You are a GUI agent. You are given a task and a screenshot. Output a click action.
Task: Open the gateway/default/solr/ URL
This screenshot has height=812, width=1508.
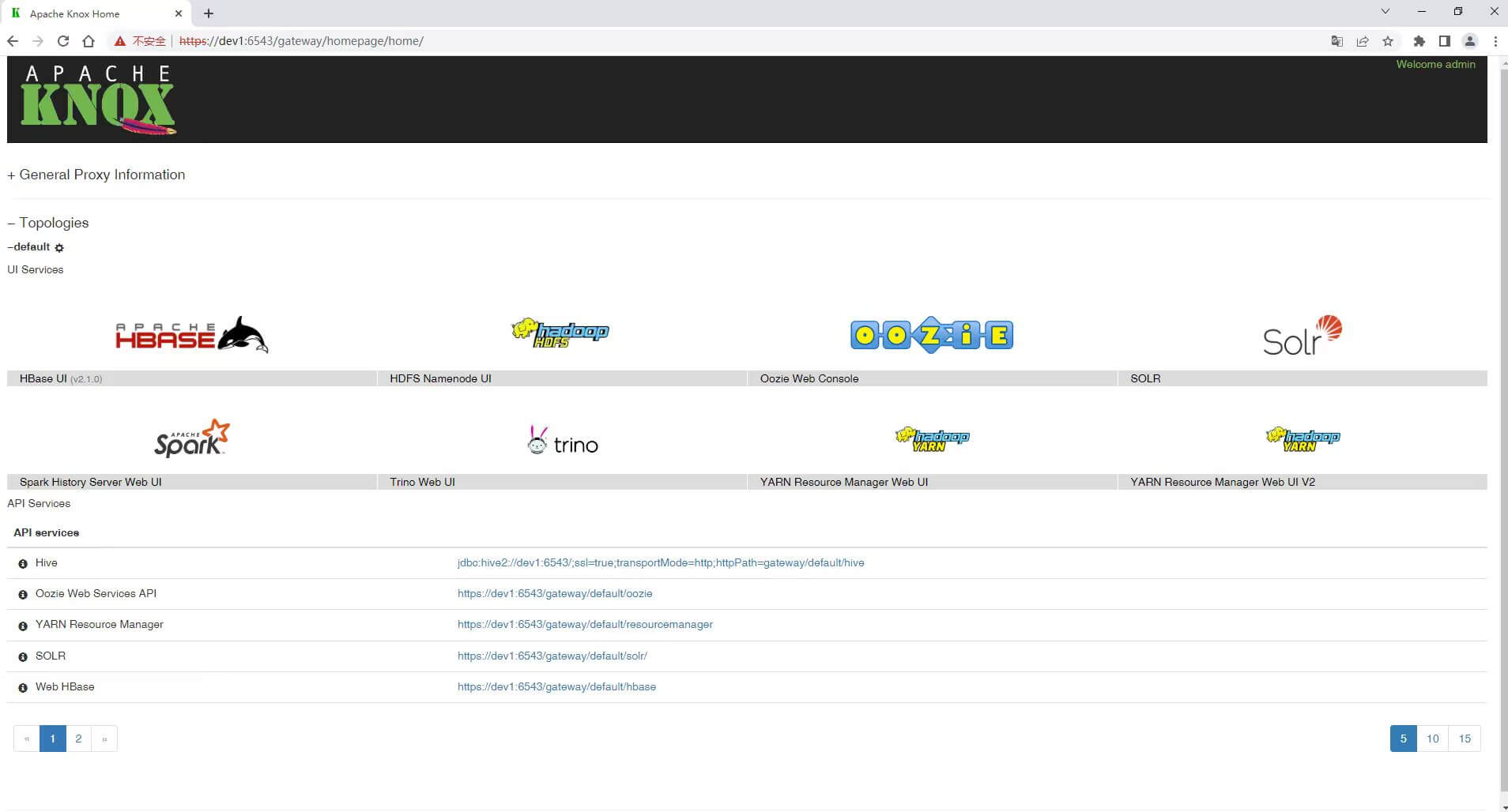pos(552,656)
